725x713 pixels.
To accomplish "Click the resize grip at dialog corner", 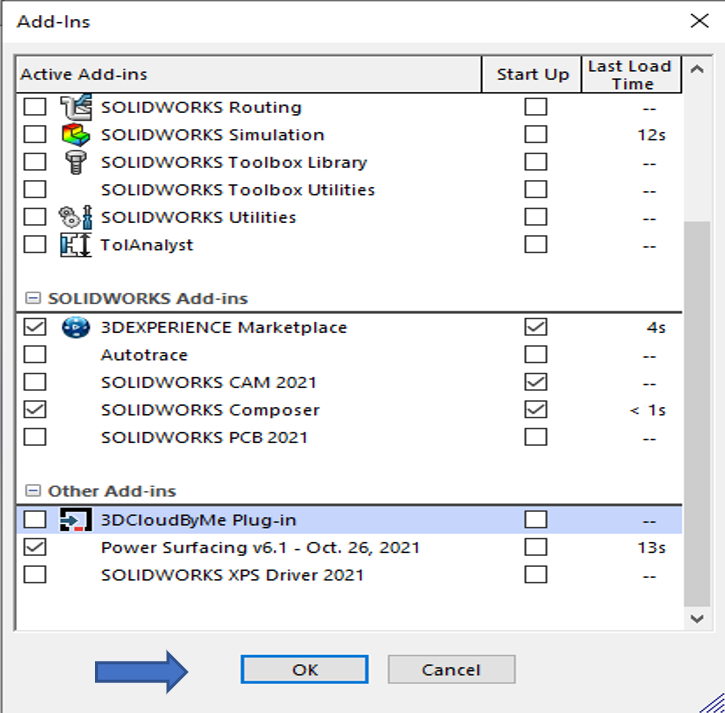I will [x=710, y=699].
